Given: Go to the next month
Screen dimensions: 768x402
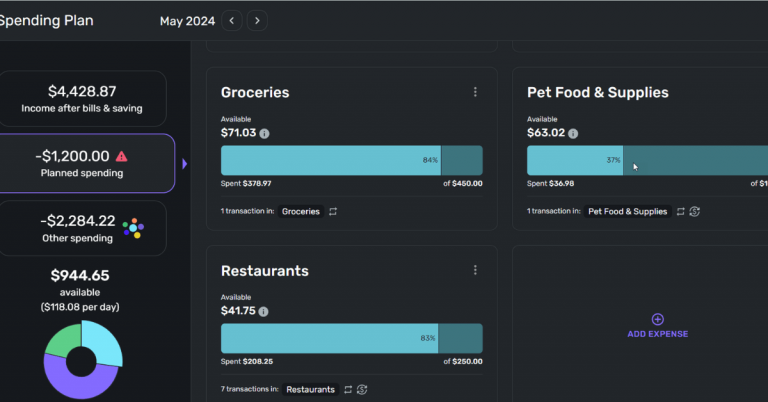Looking at the screenshot, I should [x=258, y=20].
